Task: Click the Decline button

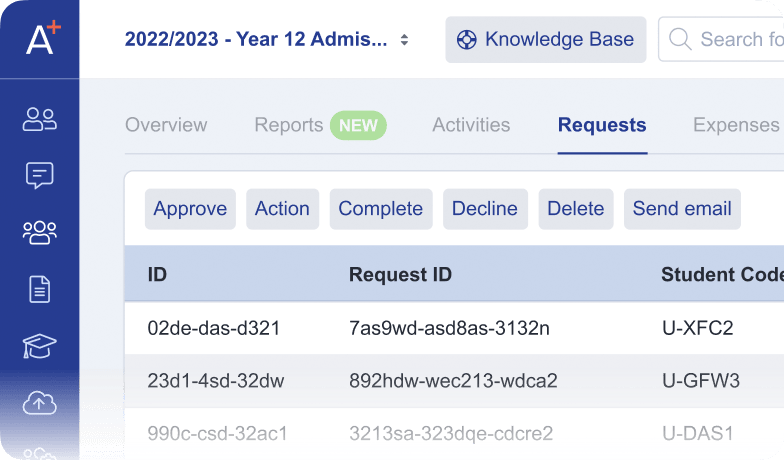Action: pyautogui.click(x=485, y=209)
